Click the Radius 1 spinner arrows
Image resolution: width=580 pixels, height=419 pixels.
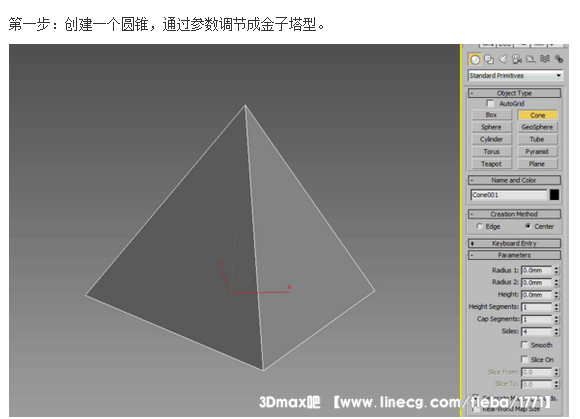click(556, 270)
